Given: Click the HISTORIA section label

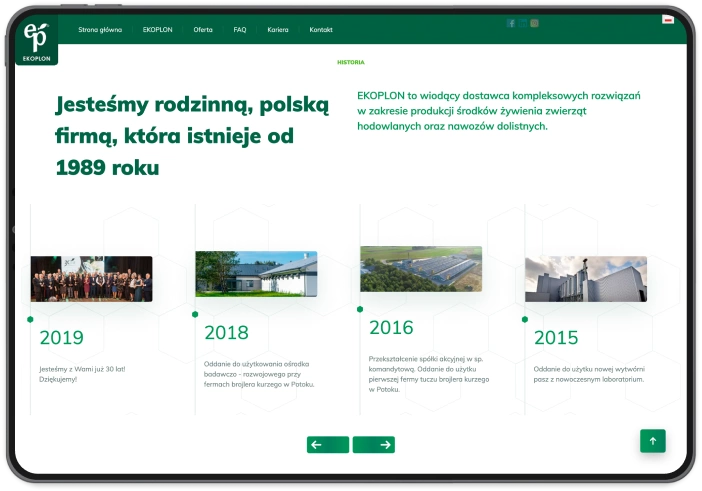Looking at the screenshot, I should tap(351, 62).
